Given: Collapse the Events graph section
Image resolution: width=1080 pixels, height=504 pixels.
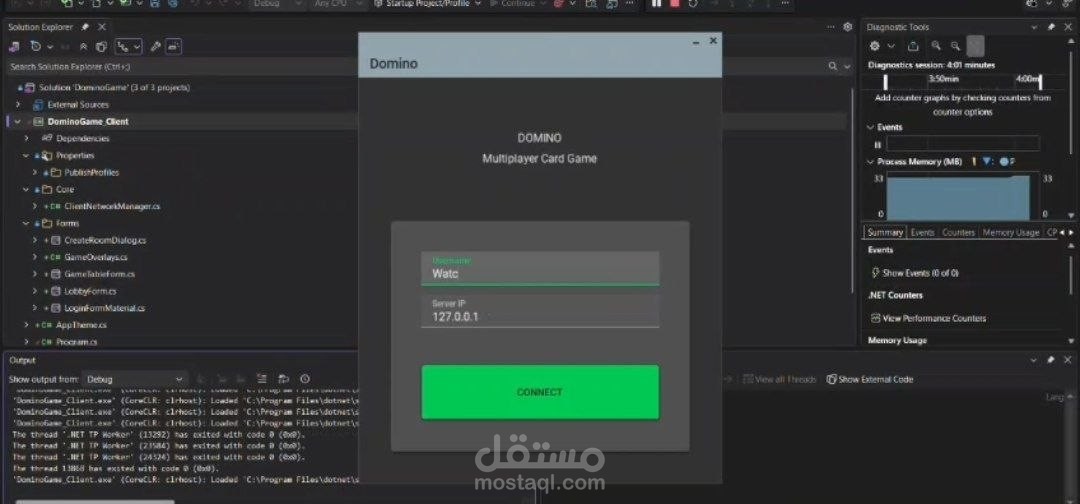Looking at the screenshot, I should (871, 127).
